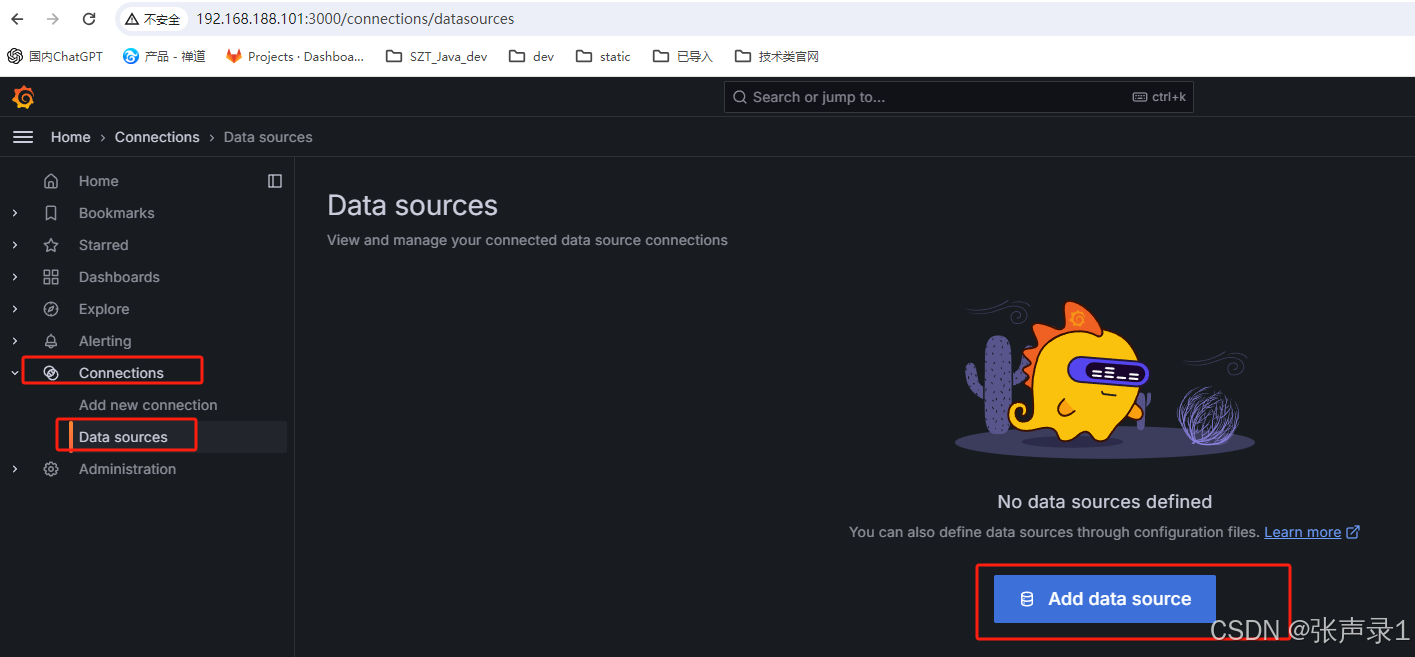Viewport: 1415px width, 657px height.
Task: Follow the Learn more link
Action: tap(1302, 532)
